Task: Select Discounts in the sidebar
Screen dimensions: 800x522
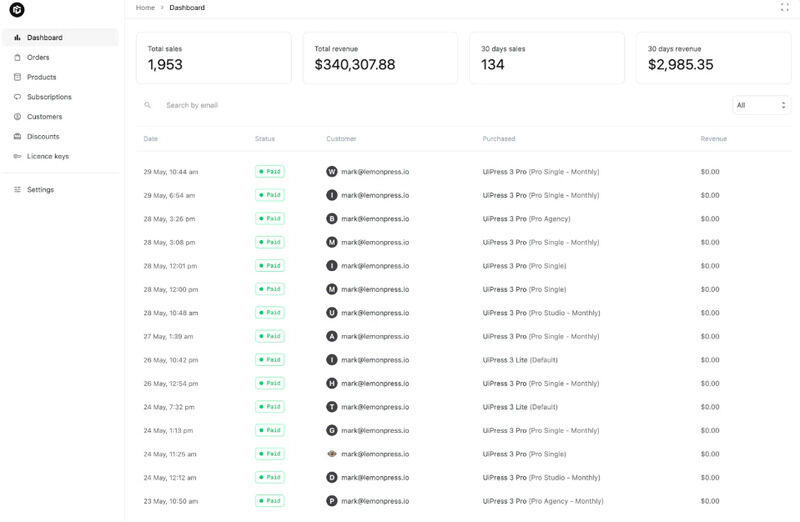Action: [60, 136]
